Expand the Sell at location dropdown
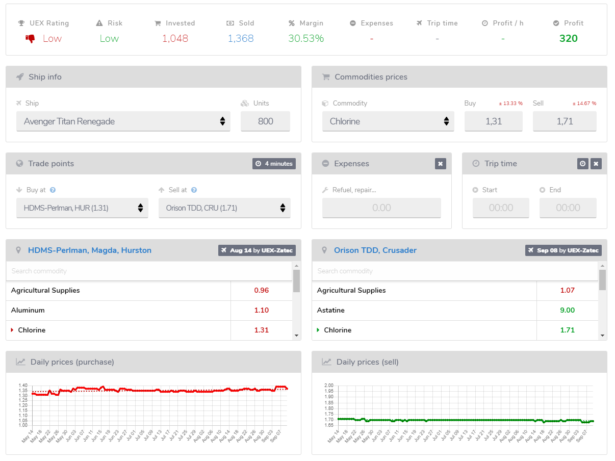The height and width of the screenshot is (461, 615). coord(224,208)
